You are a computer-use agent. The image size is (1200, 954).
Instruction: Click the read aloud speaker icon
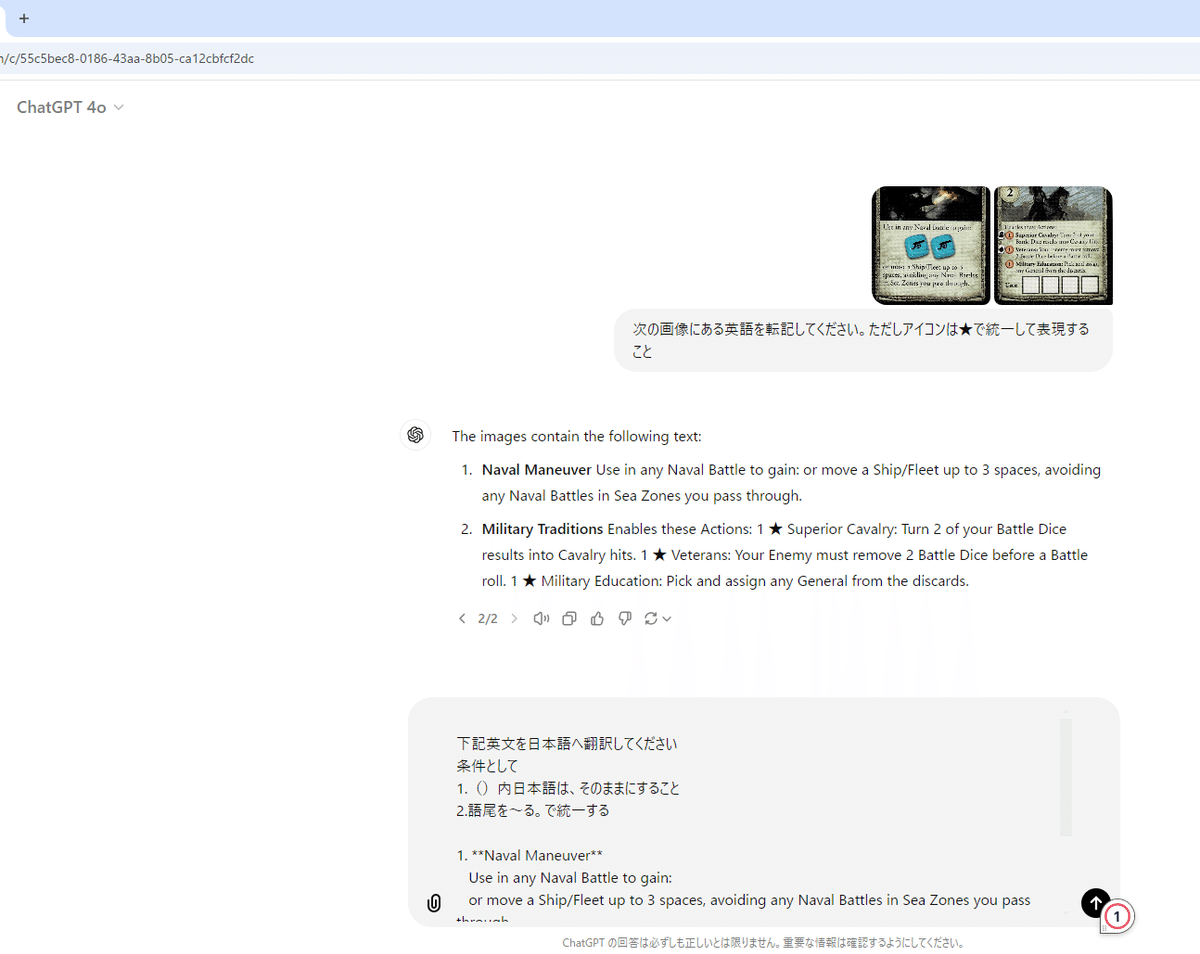pyautogui.click(x=541, y=619)
